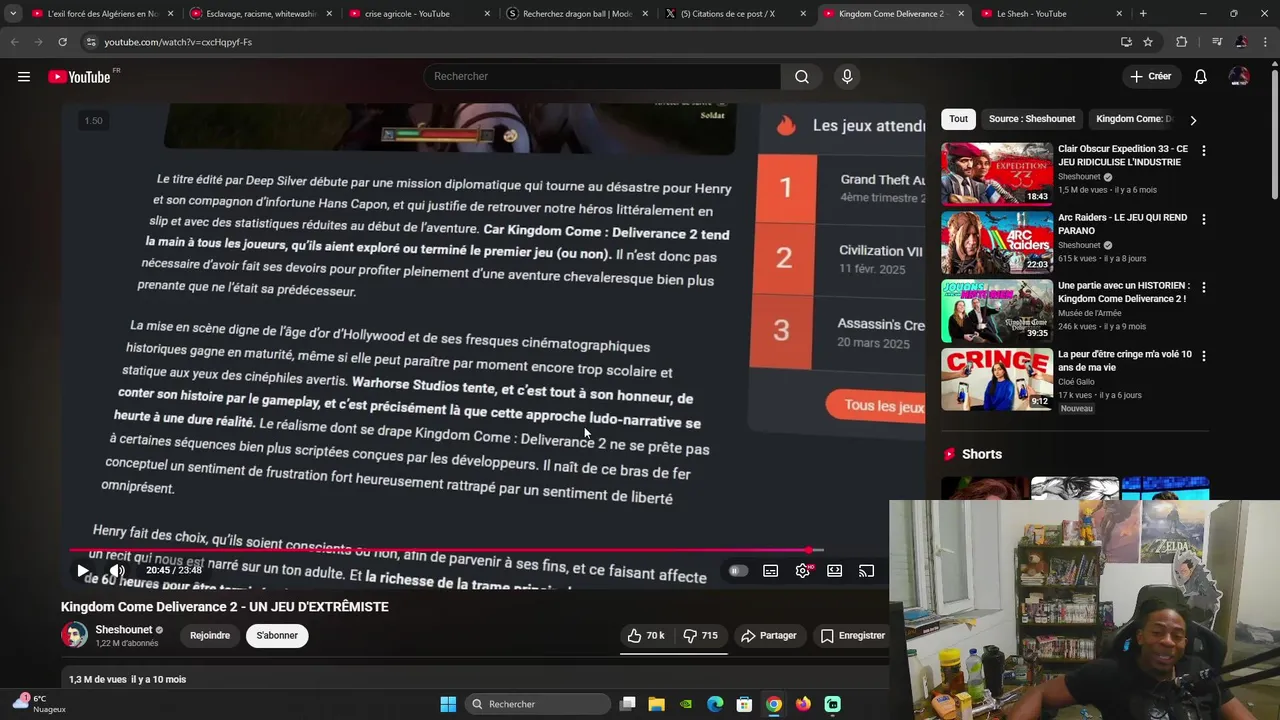Open the HISTORIEN Kingdom Come video thumbnail
Viewport: 1280px width, 720px height.
(997, 310)
